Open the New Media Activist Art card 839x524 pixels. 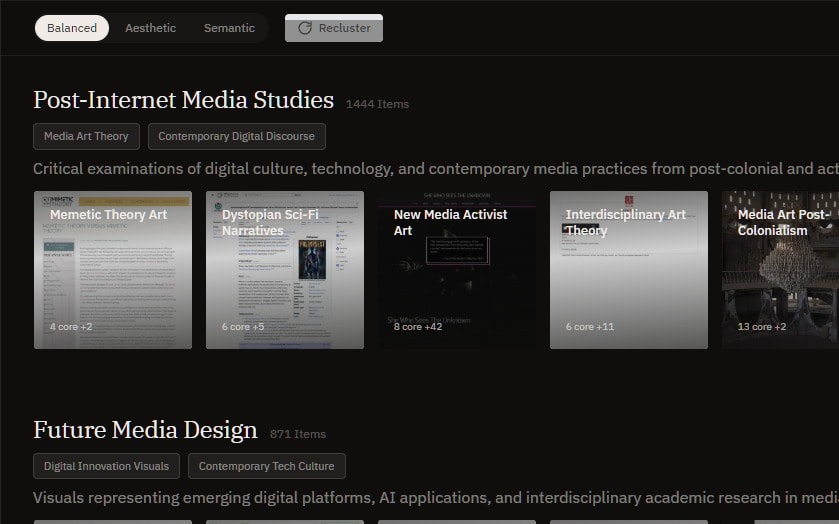click(x=457, y=270)
